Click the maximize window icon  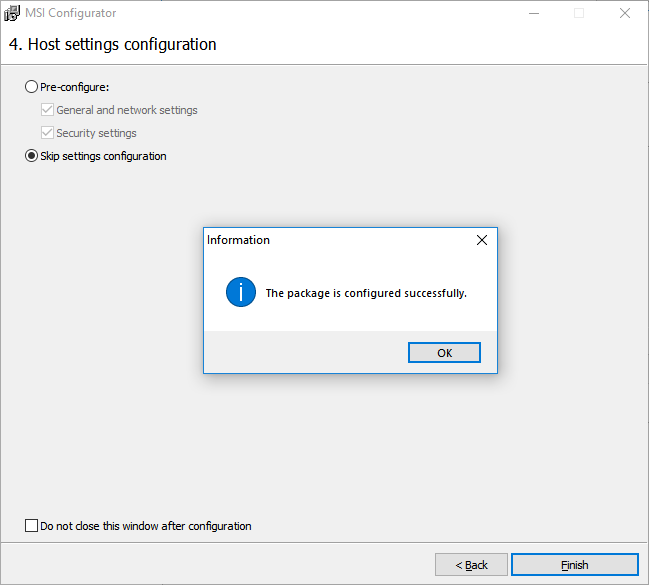coord(579,13)
